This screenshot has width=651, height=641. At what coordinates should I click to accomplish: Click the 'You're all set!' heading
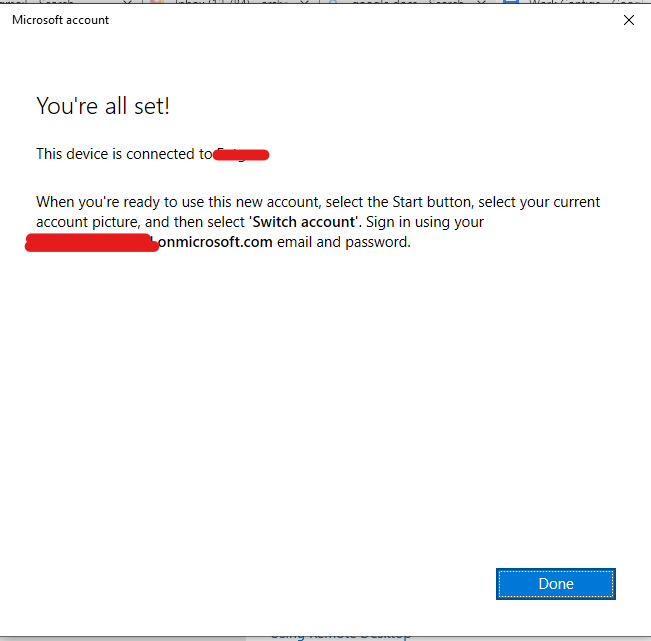pyautogui.click(x=103, y=106)
